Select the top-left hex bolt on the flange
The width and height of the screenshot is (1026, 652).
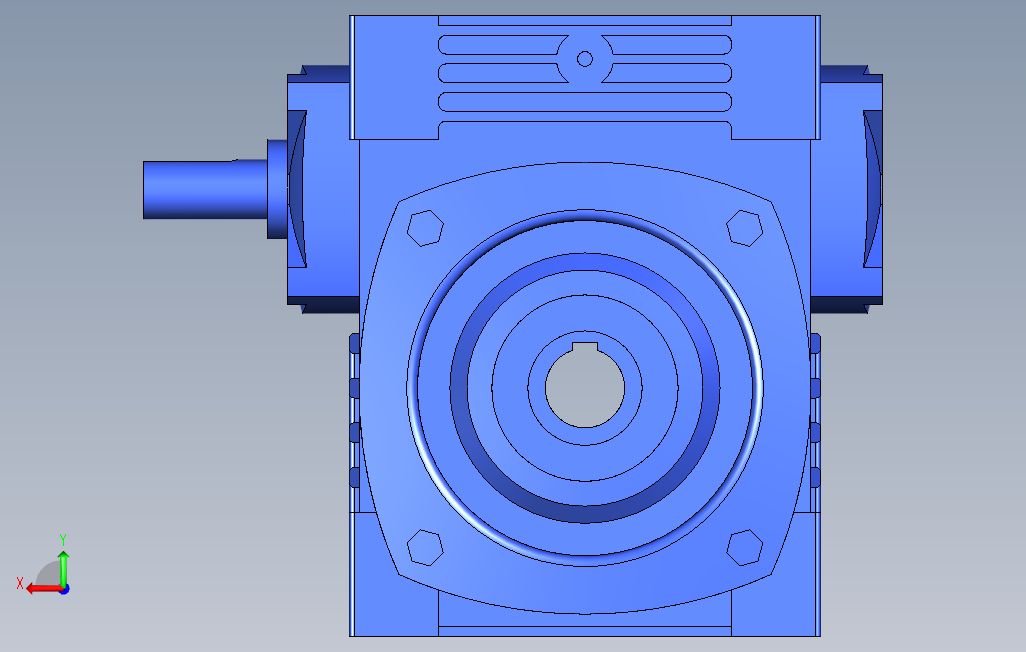point(425,228)
